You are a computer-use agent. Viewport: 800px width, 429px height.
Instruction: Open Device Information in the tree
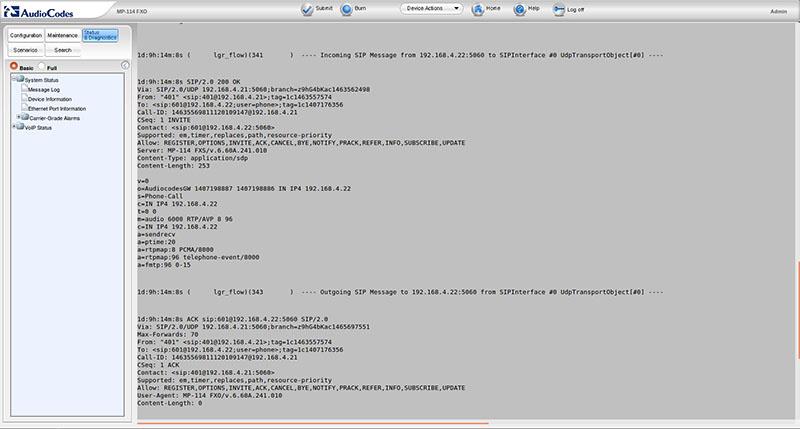coord(50,99)
